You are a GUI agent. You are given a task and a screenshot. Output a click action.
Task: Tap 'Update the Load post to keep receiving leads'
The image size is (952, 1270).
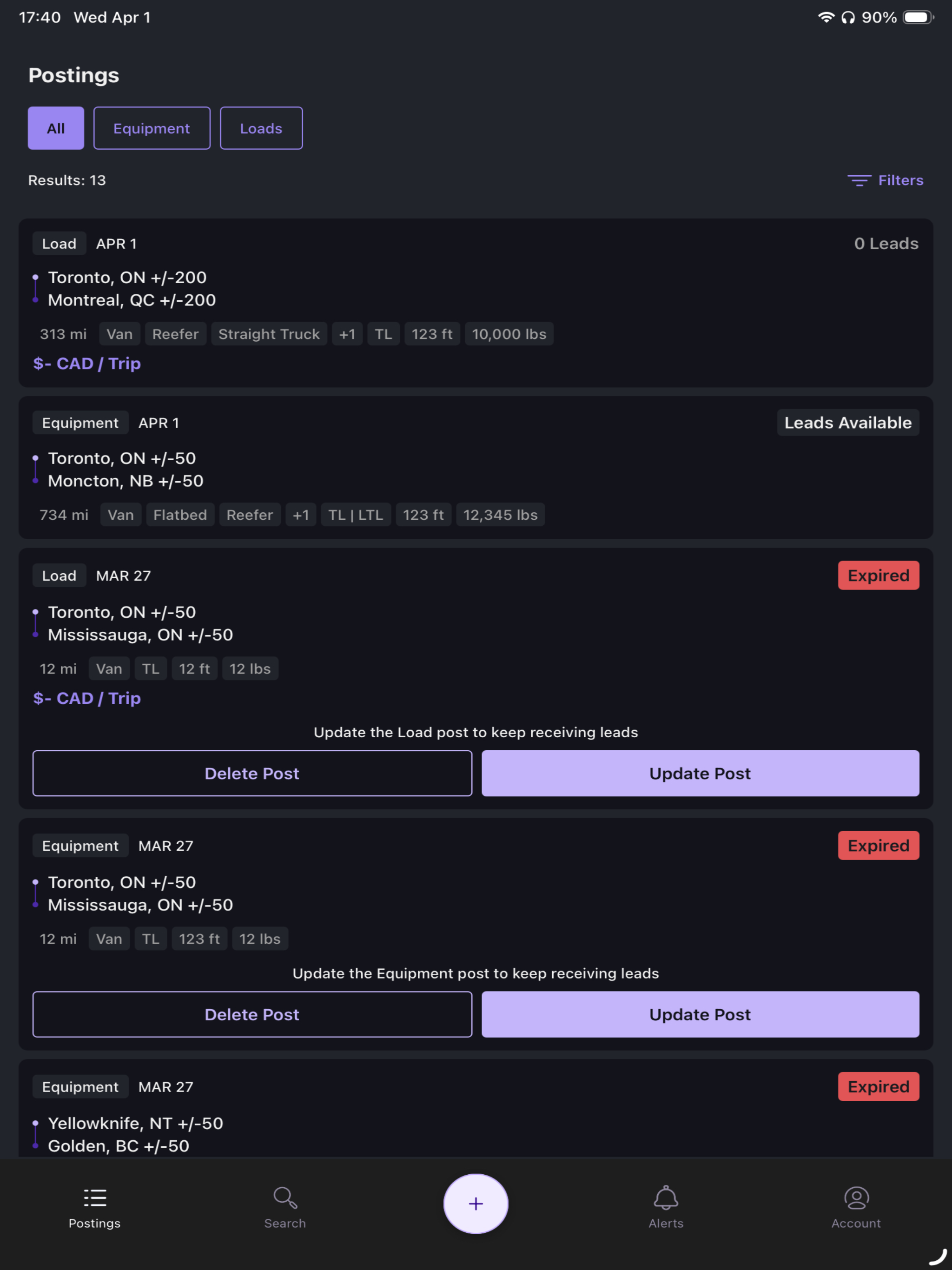pyautogui.click(x=476, y=732)
